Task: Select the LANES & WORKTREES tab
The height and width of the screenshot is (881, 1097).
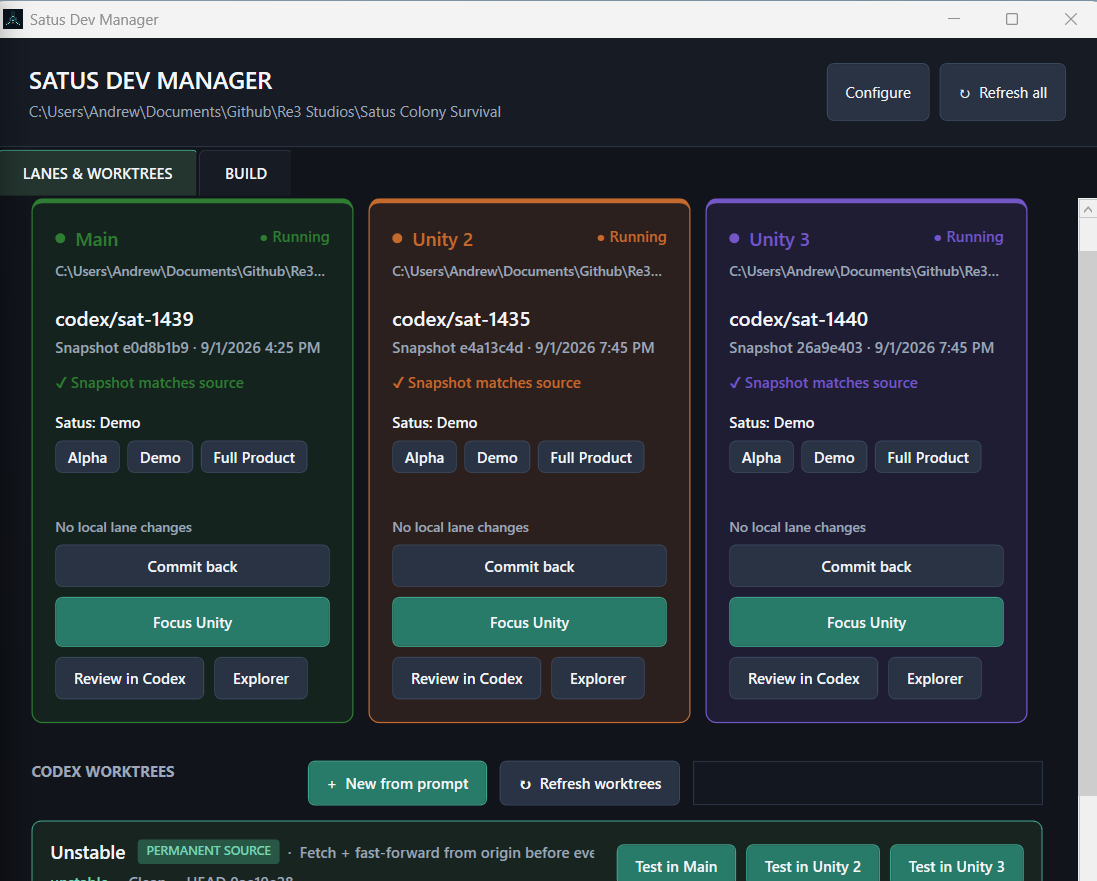Action: coord(98,174)
